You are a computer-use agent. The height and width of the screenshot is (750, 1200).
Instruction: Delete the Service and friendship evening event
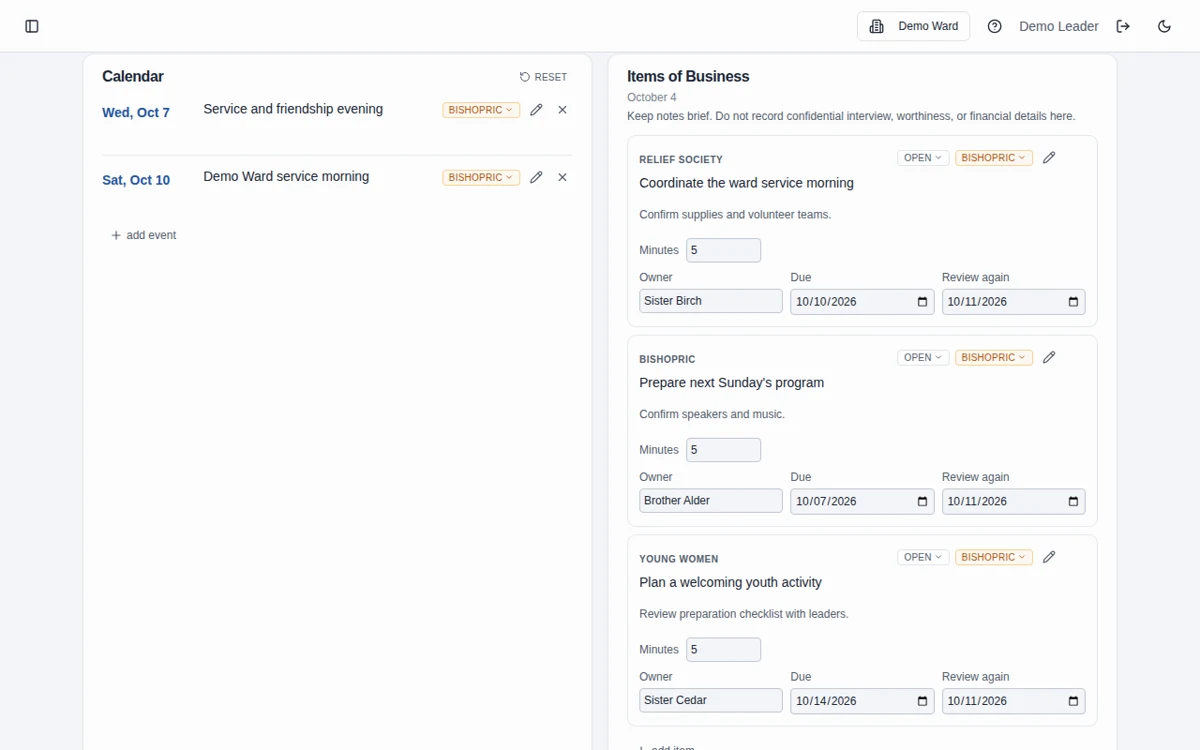(x=562, y=110)
